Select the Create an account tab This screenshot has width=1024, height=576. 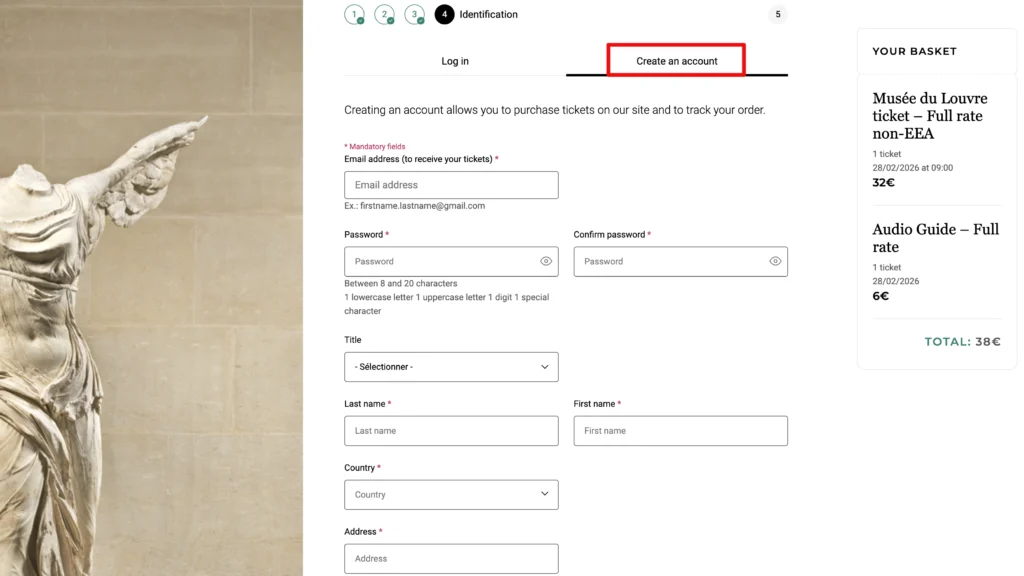[677, 61]
